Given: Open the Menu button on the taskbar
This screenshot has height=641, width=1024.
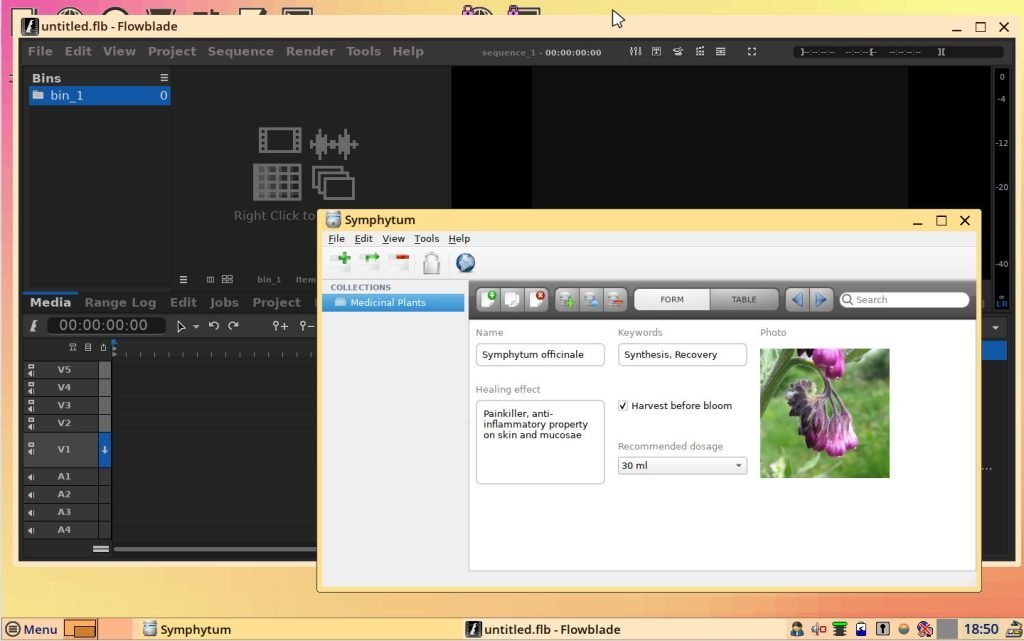Looking at the screenshot, I should tap(31, 629).
